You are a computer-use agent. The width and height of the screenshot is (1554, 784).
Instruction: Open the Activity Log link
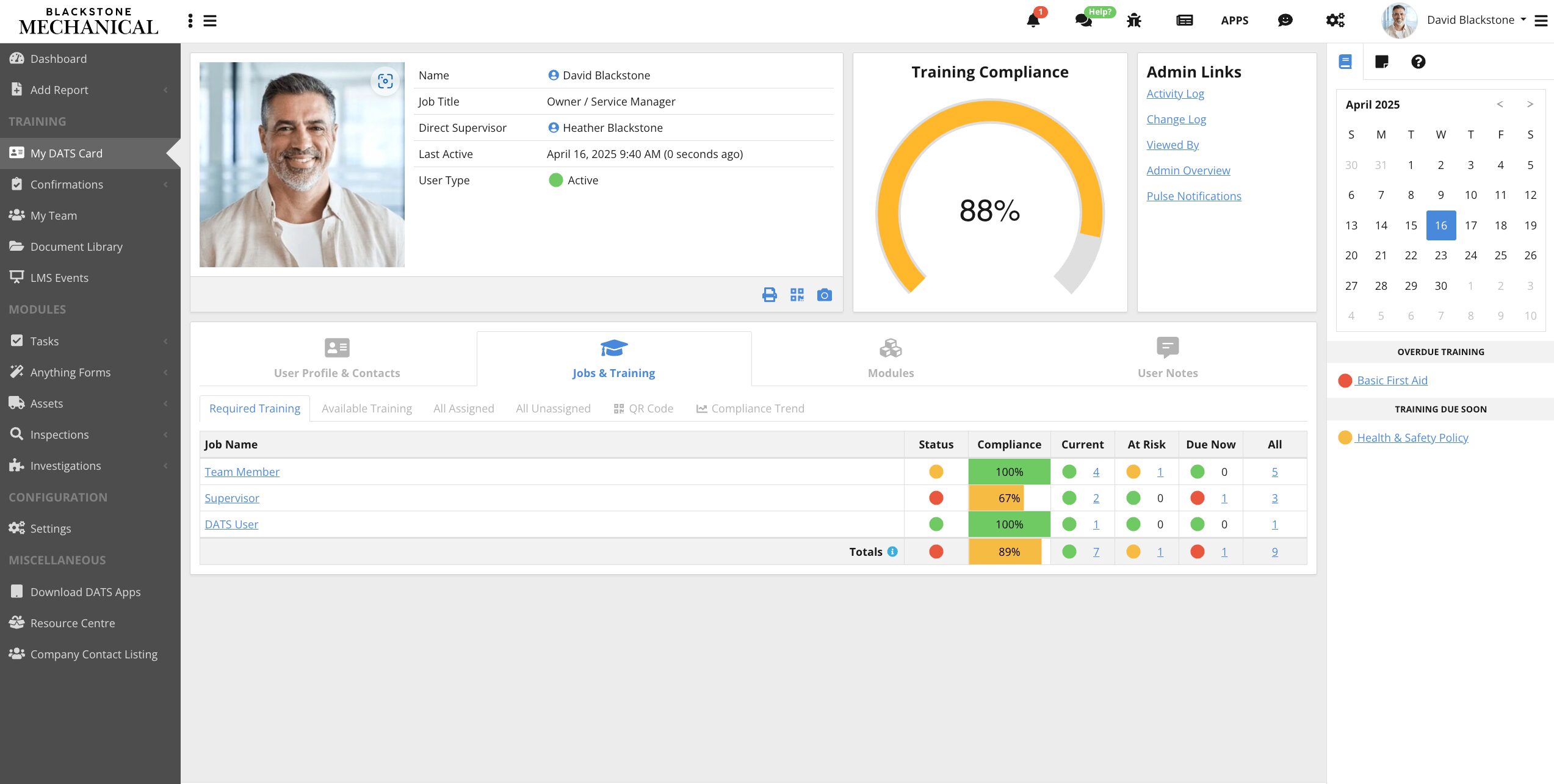(x=1174, y=94)
